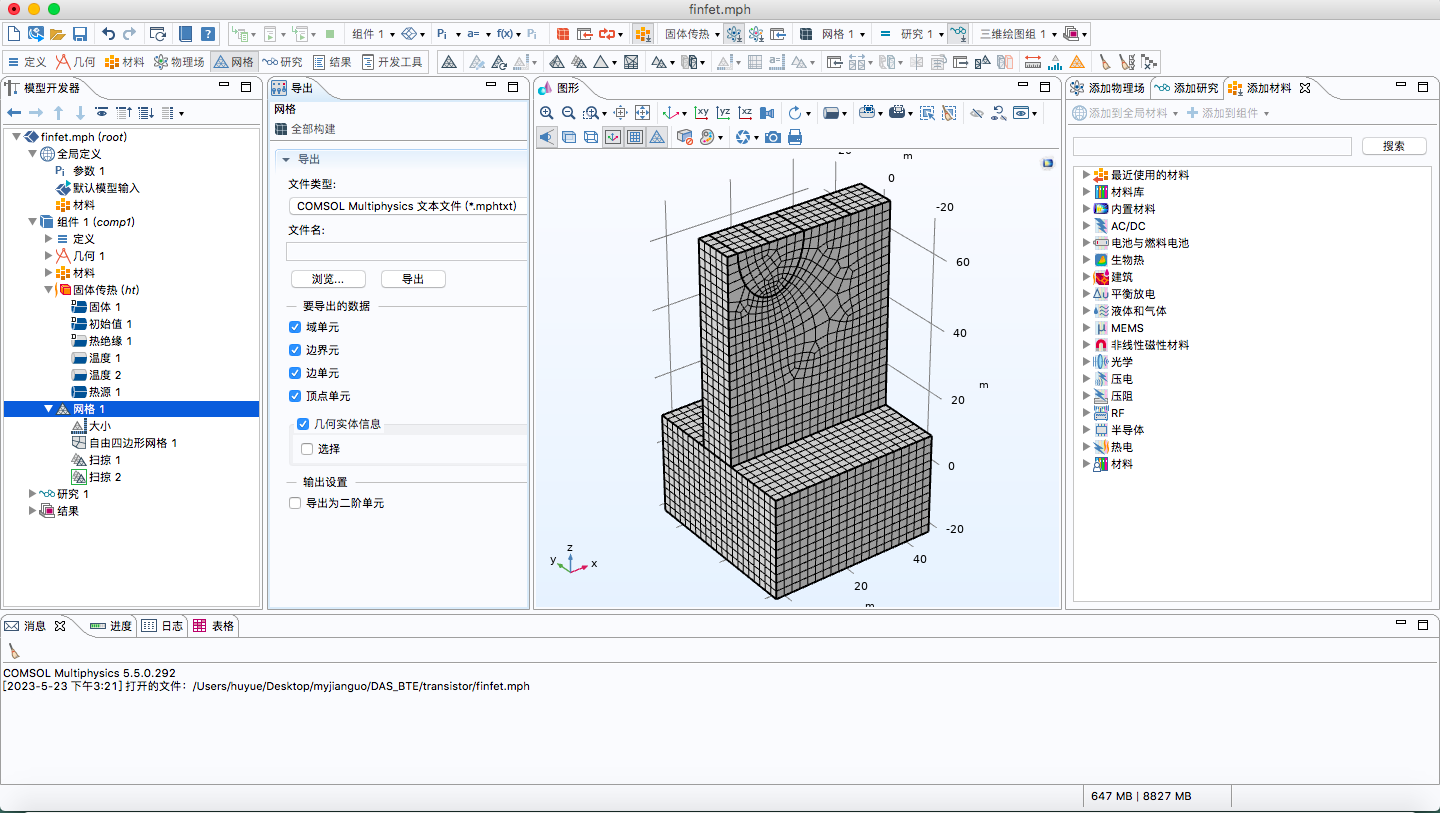
Task: Zoom in on graphics view
Action: (x=547, y=113)
